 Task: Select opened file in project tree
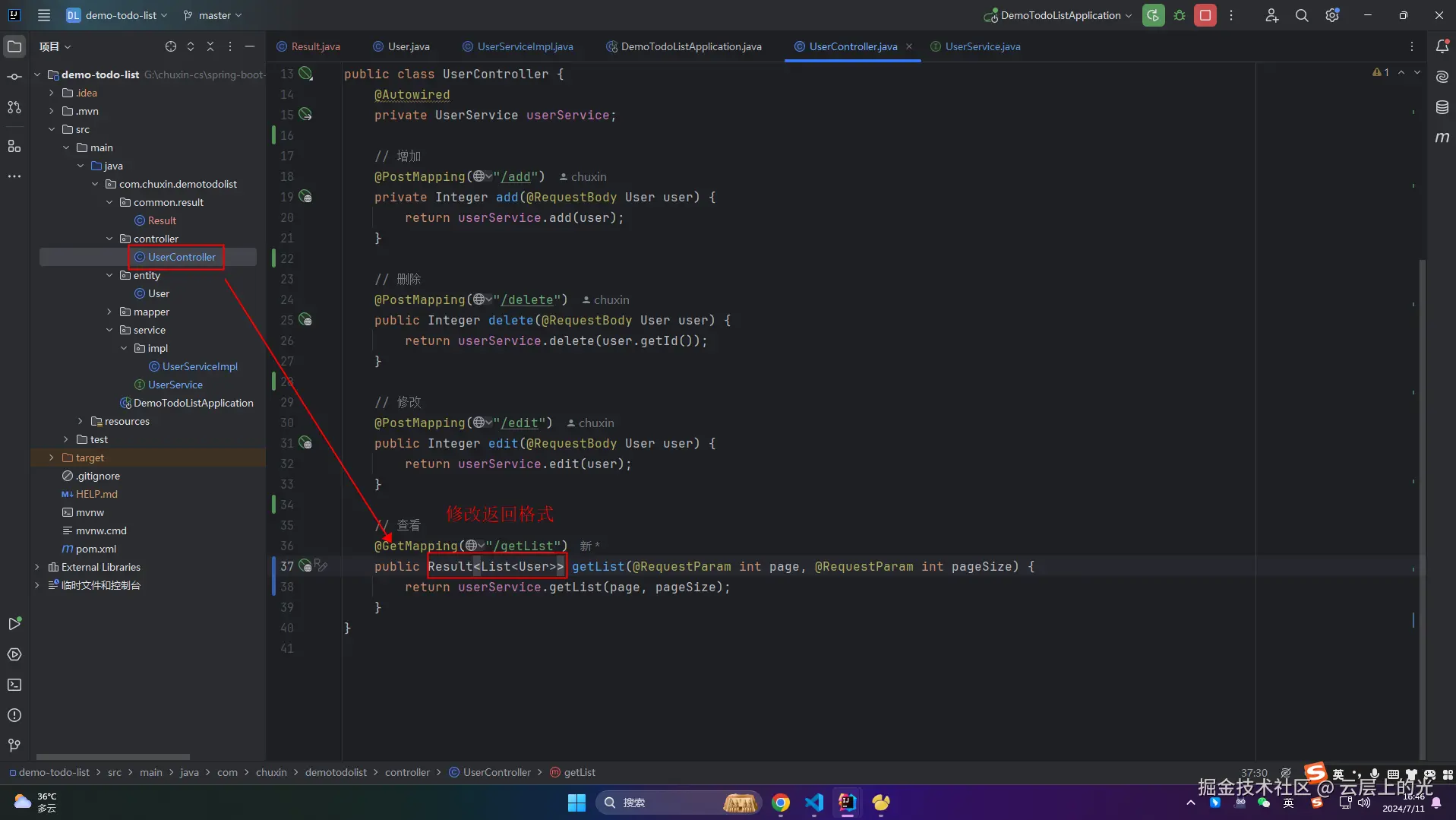(171, 46)
